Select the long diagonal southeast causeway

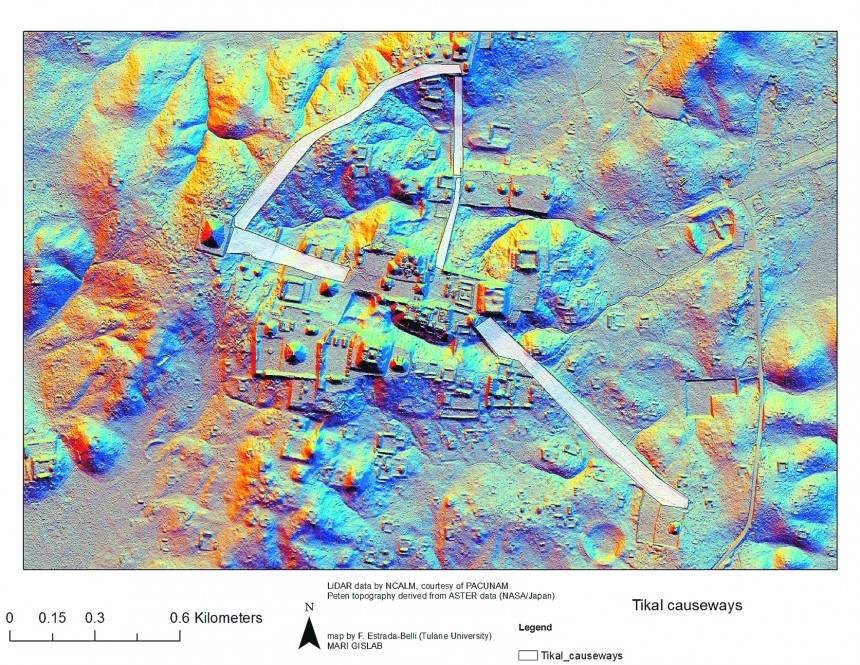[x=580, y=410]
